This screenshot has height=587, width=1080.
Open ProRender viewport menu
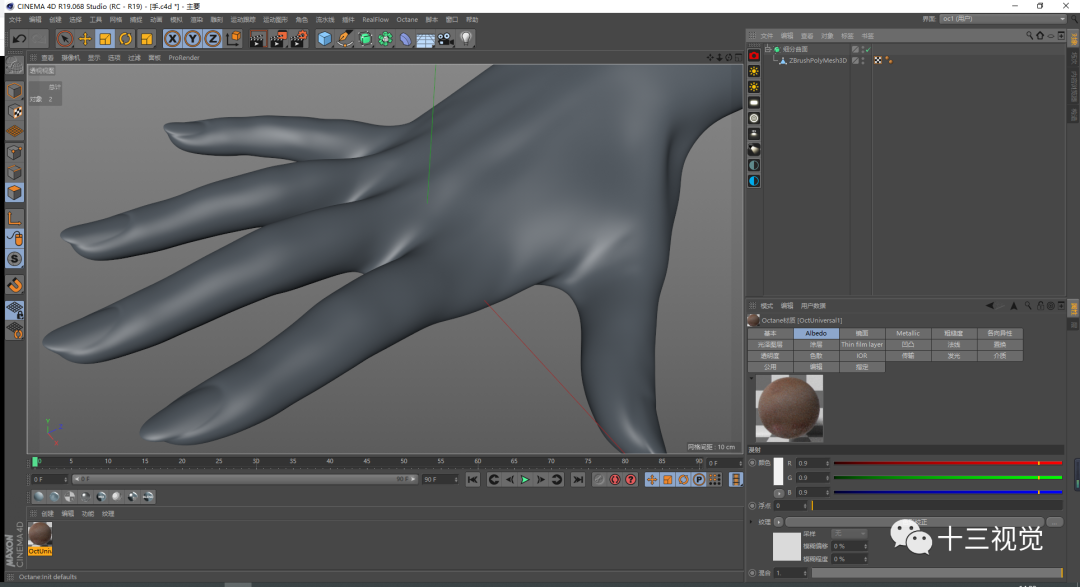click(184, 58)
